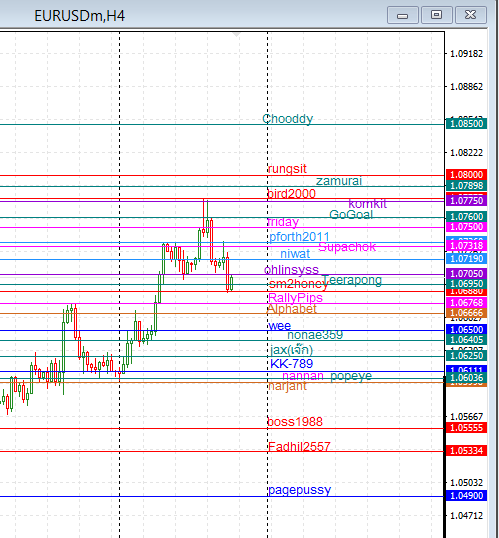This screenshot has width=499, height=538.
Task: Select the zamurai horizontal line label
Action: click(339, 181)
